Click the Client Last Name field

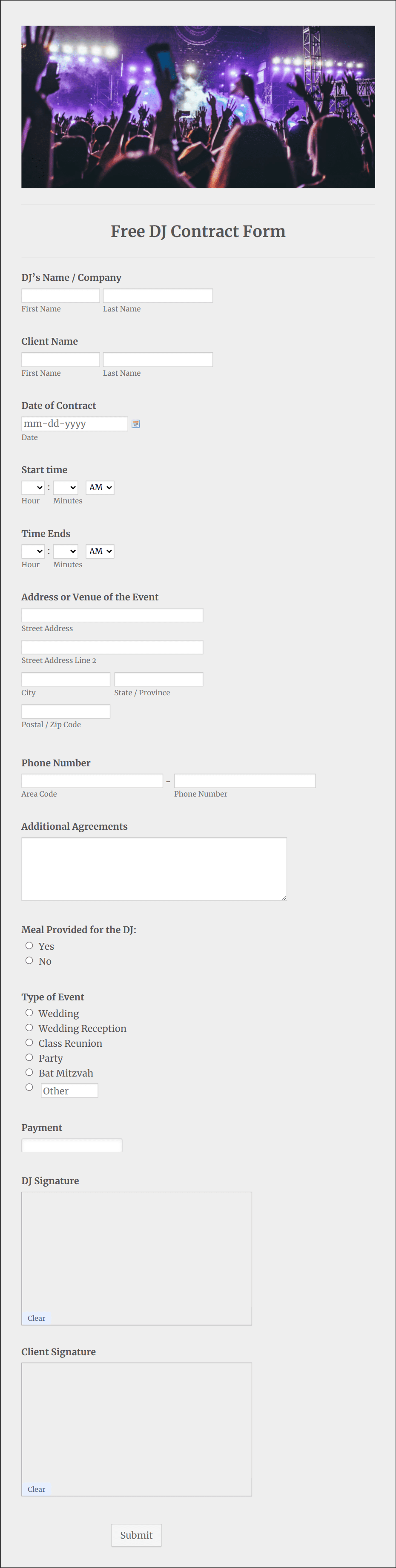158,360
